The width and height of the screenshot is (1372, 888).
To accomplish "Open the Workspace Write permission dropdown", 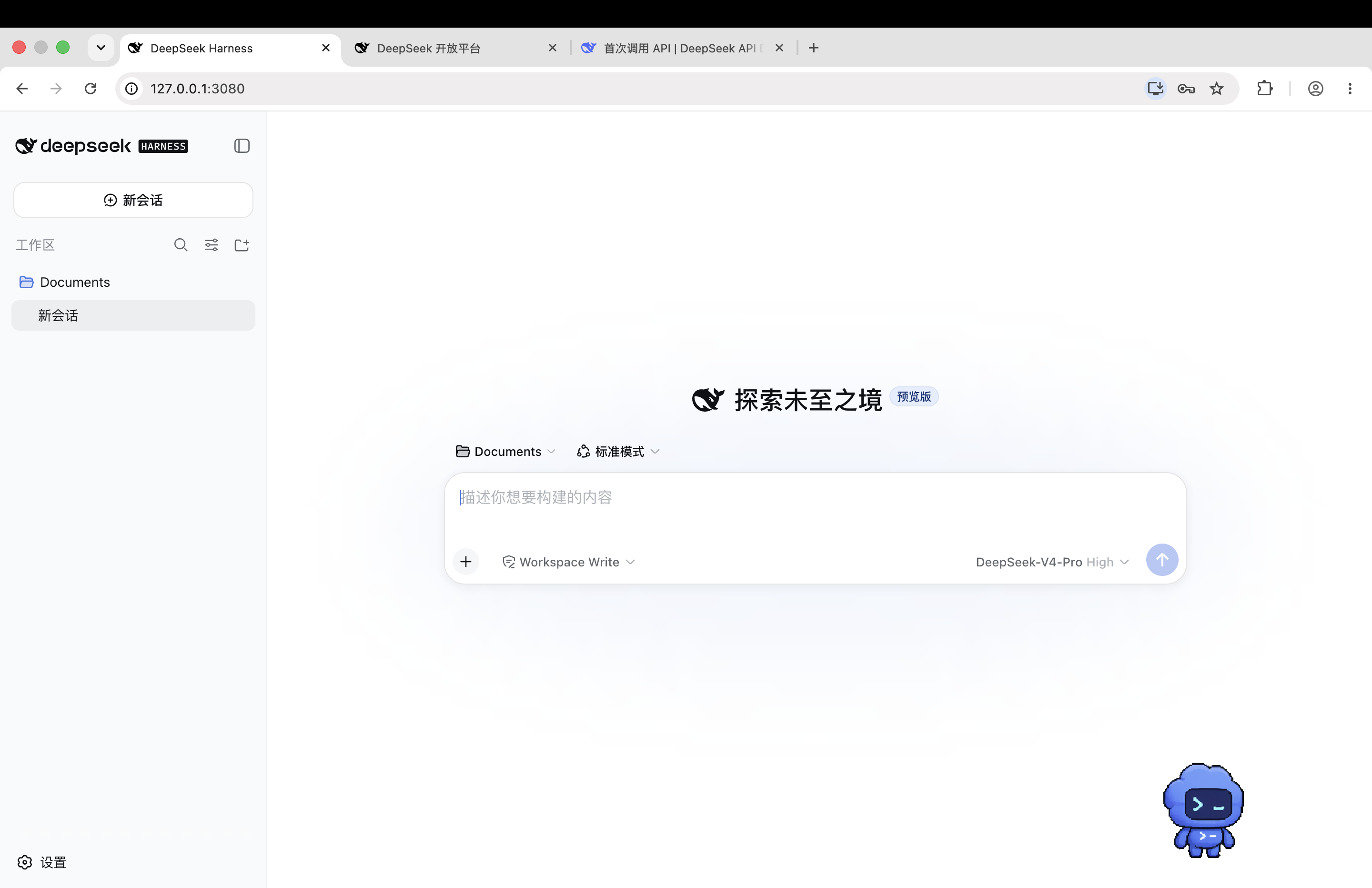I will coord(568,562).
